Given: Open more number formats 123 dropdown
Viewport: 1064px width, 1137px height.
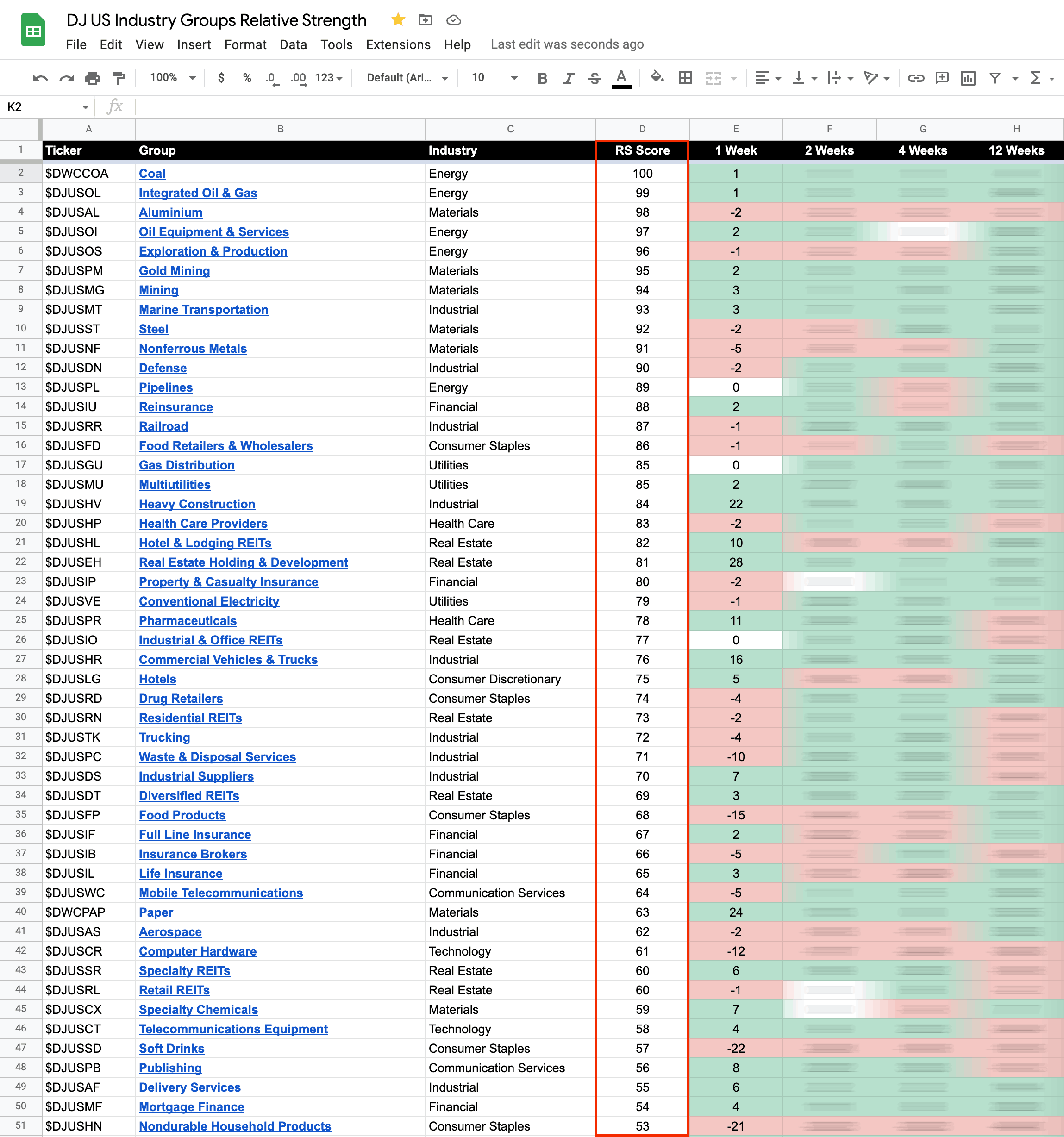Looking at the screenshot, I should click(329, 78).
